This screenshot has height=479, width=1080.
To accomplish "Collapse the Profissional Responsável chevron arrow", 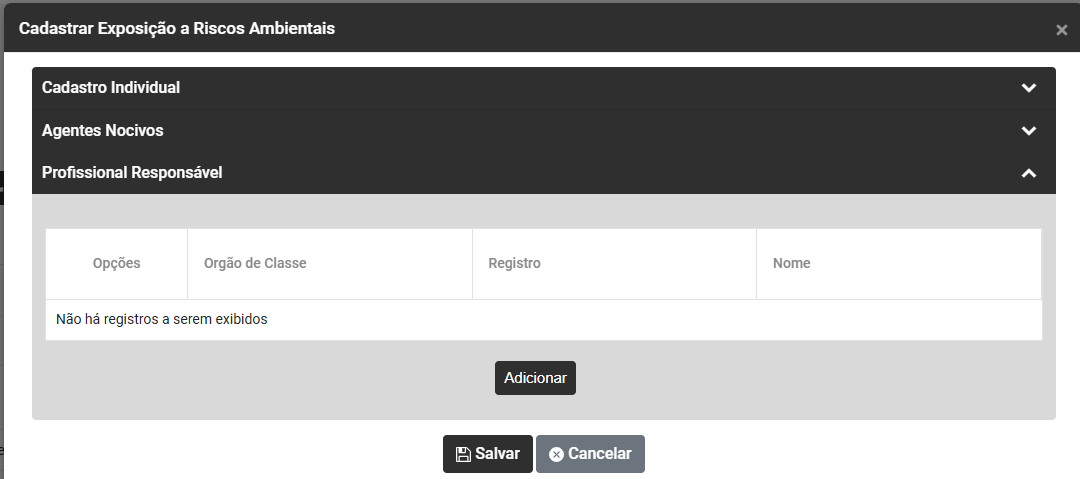I will pyautogui.click(x=1028, y=173).
